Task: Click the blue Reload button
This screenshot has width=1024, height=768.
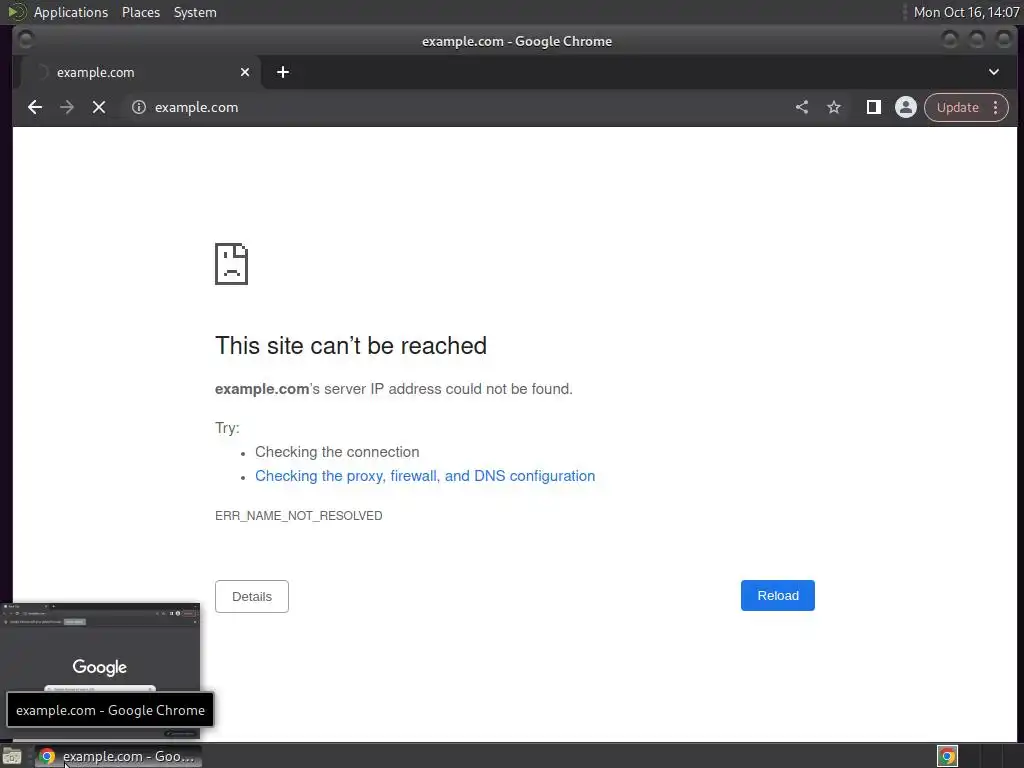Action: click(778, 596)
